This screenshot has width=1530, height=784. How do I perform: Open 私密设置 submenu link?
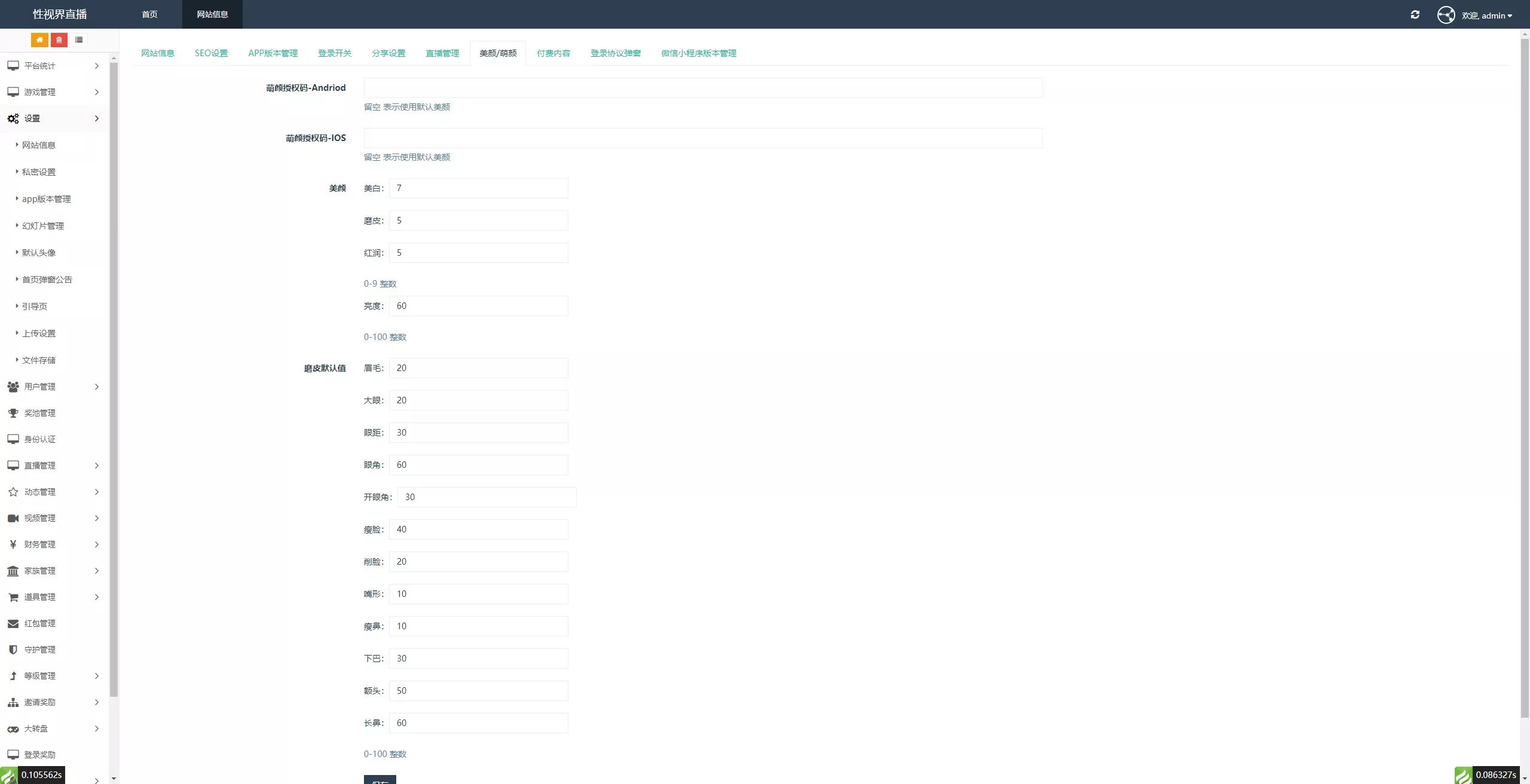tap(39, 172)
